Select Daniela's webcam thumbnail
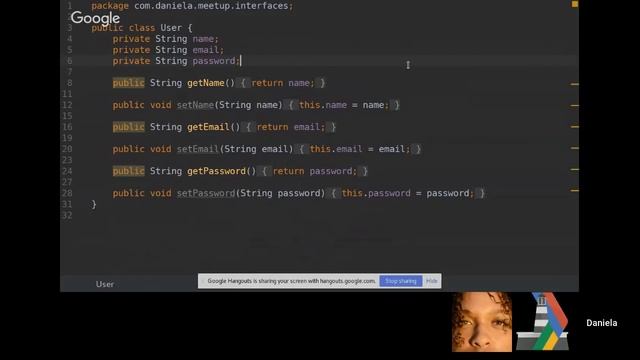The image size is (640, 360). [x=482, y=322]
